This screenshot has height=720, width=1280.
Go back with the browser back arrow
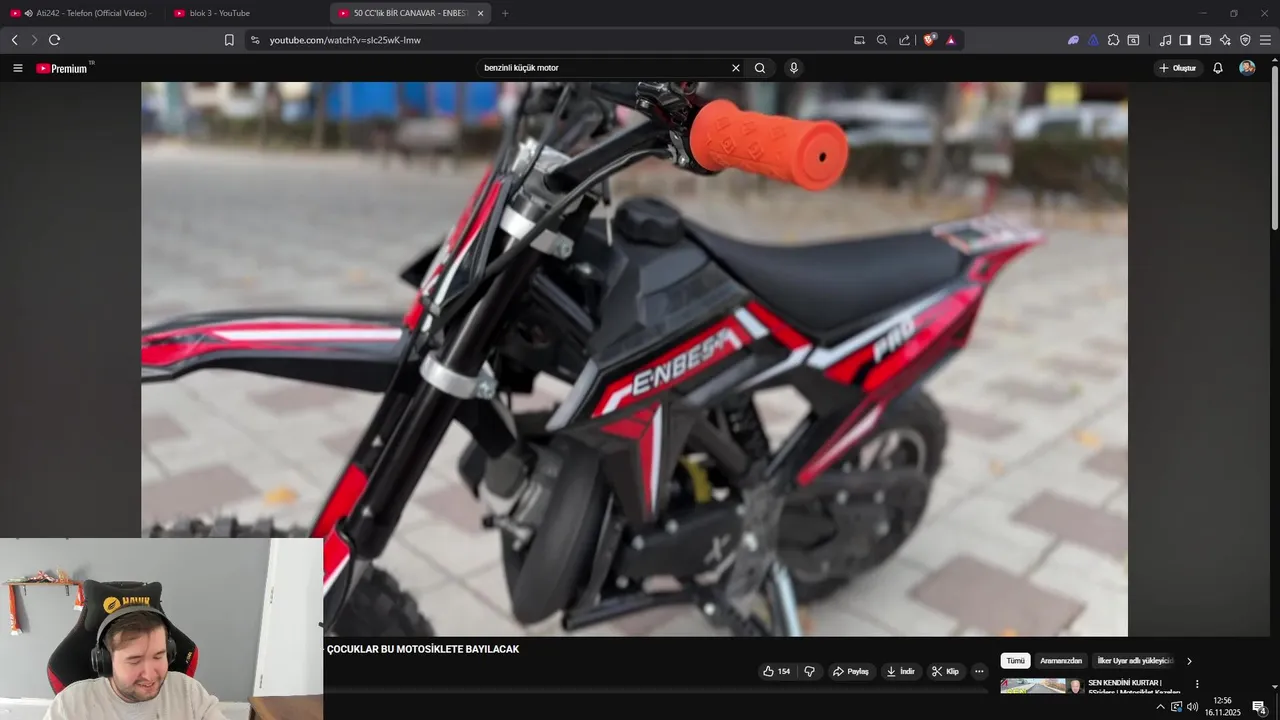click(x=15, y=40)
